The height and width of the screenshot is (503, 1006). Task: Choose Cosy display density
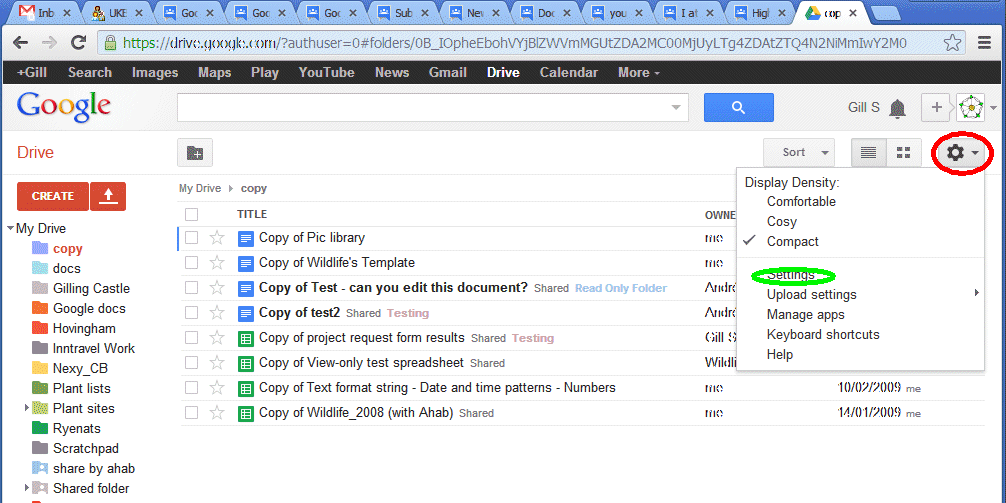tap(781, 222)
